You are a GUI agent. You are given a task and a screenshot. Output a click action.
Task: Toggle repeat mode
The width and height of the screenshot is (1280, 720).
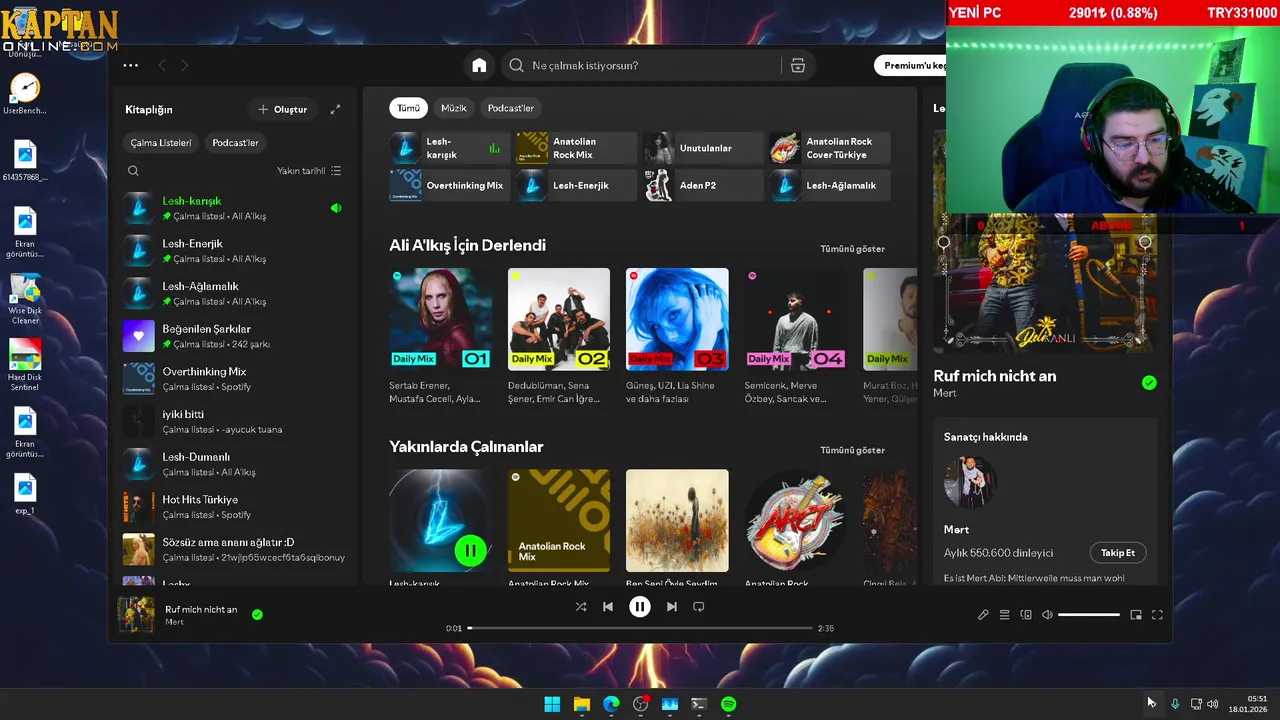pyautogui.click(x=699, y=606)
